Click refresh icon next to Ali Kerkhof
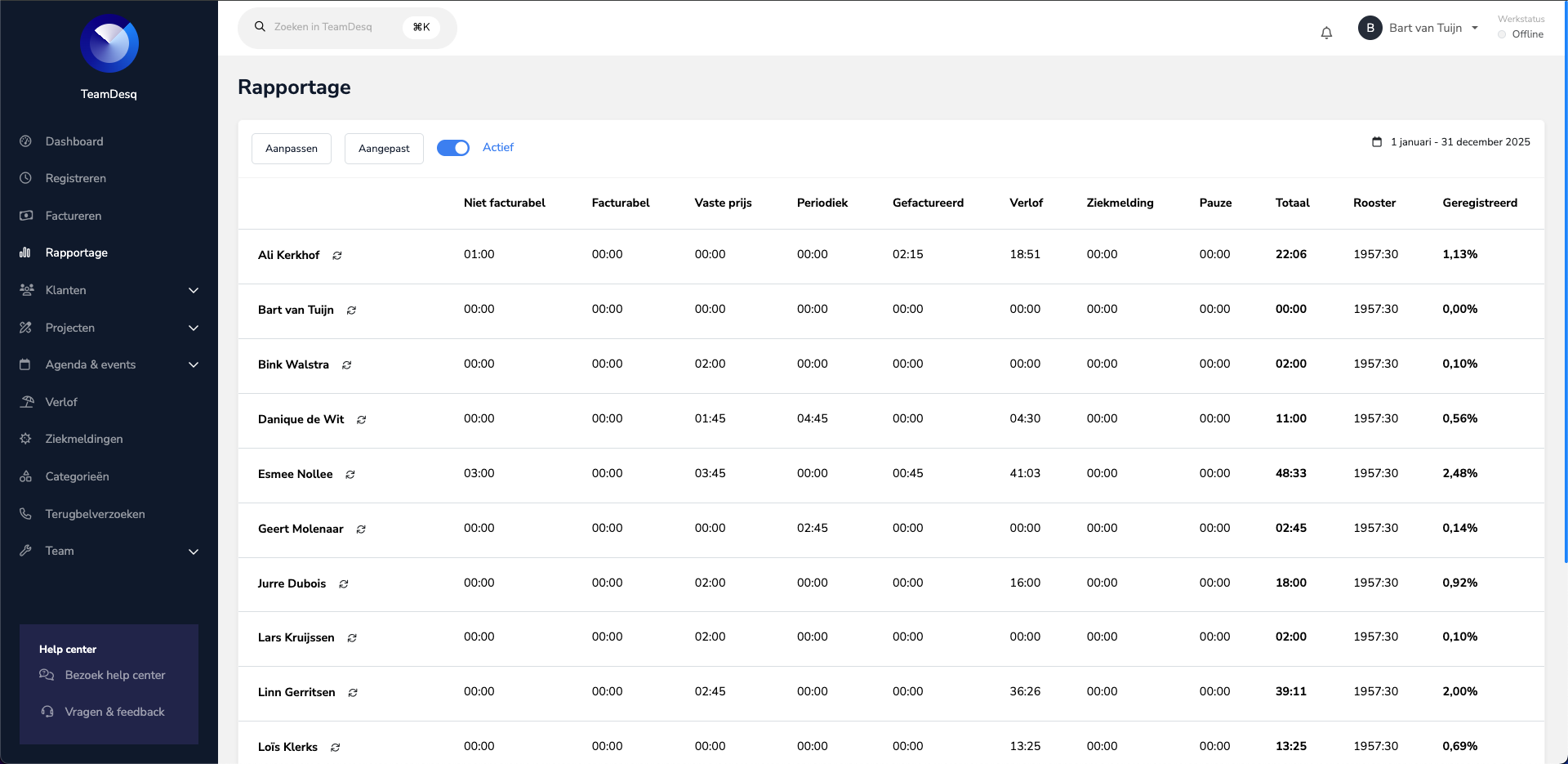 click(337, 256)
